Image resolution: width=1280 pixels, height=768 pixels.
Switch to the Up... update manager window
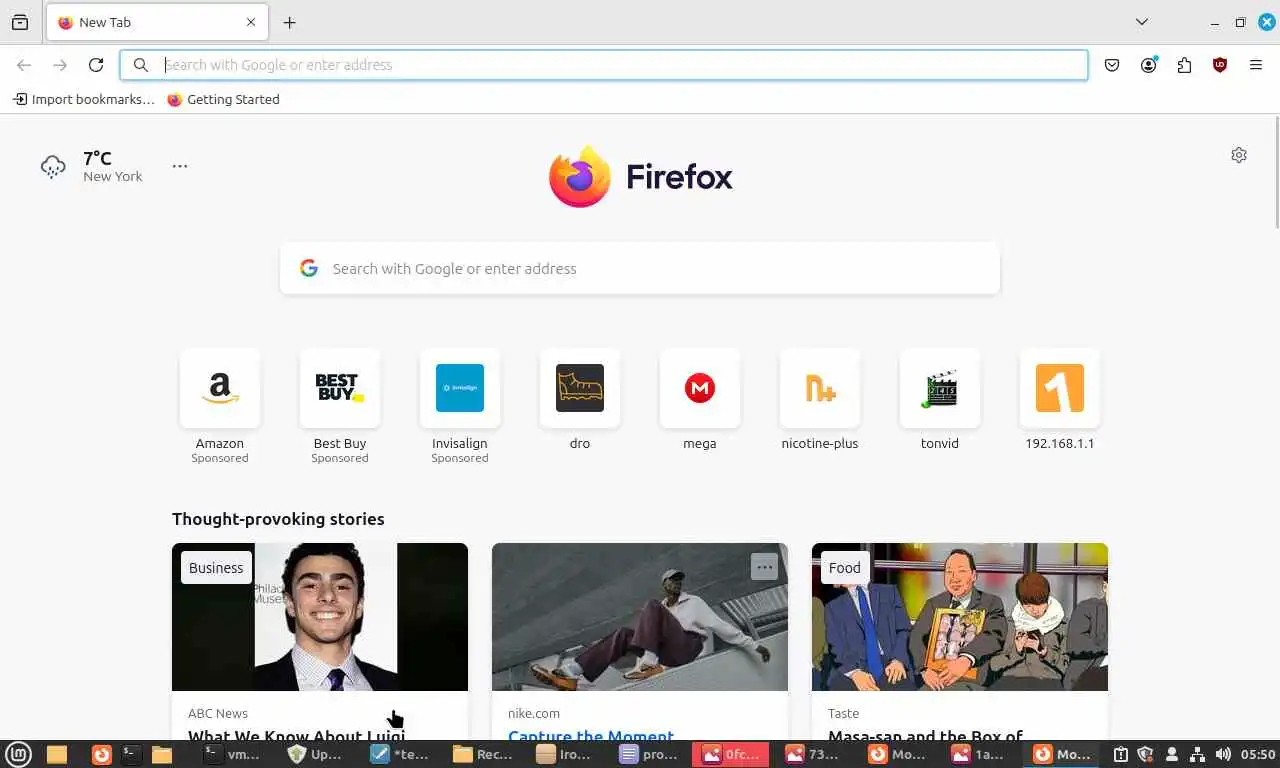[x=316, y=754]
